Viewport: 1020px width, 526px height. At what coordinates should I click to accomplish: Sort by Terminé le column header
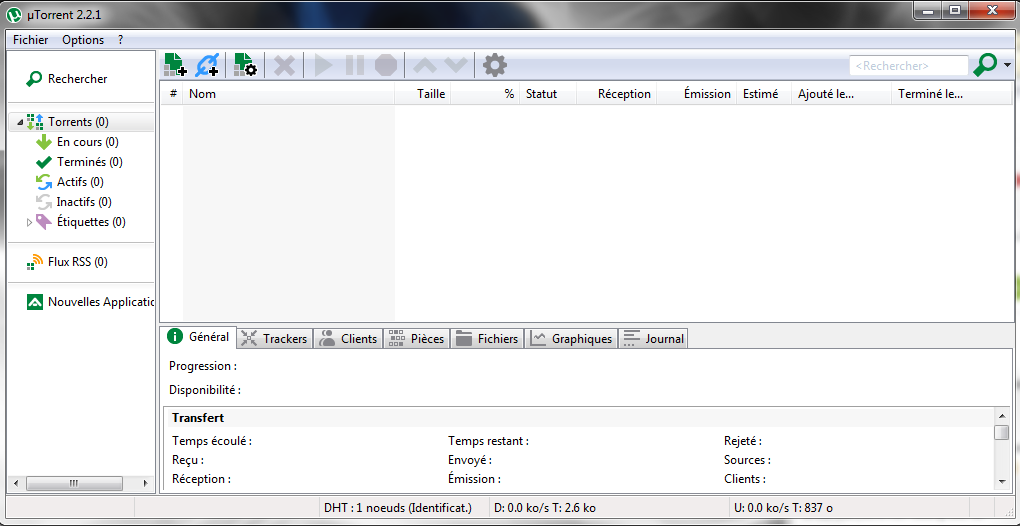(952, 94)
